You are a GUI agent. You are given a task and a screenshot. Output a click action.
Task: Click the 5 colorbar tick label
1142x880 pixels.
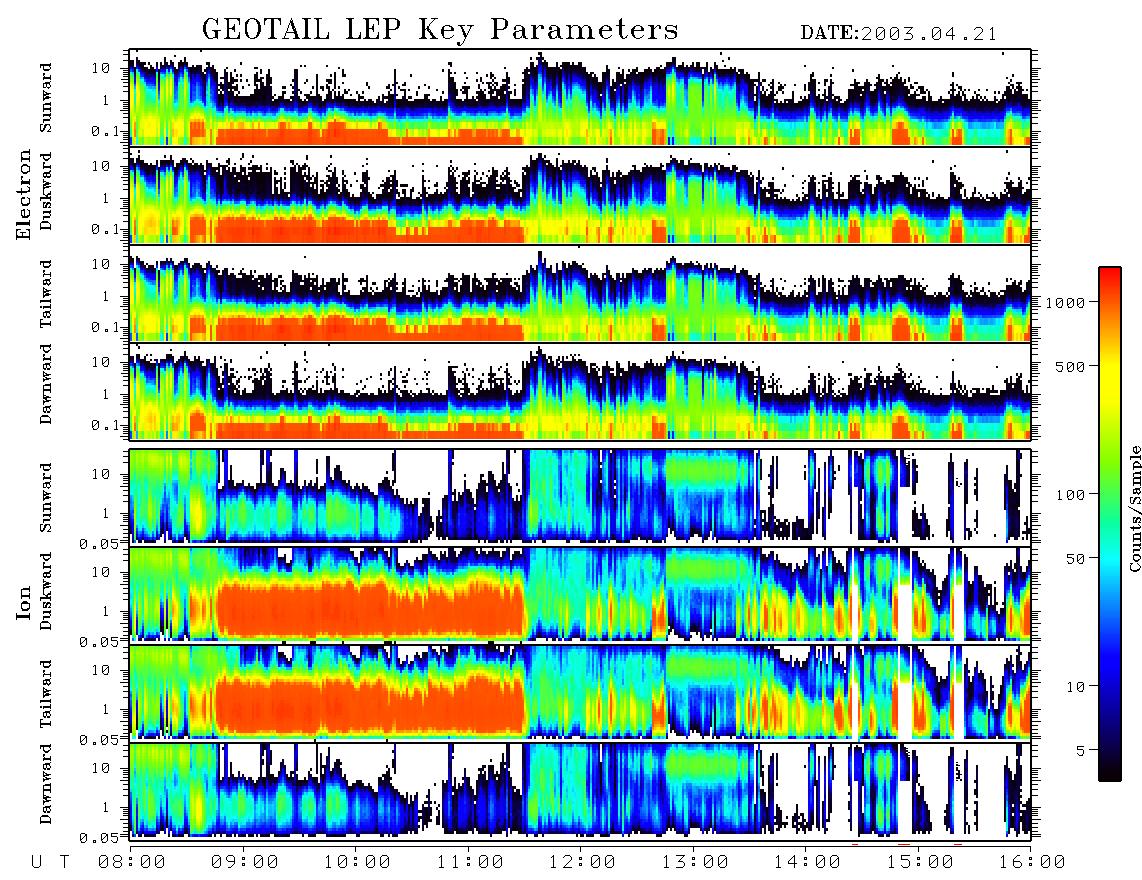(1081, 750)
